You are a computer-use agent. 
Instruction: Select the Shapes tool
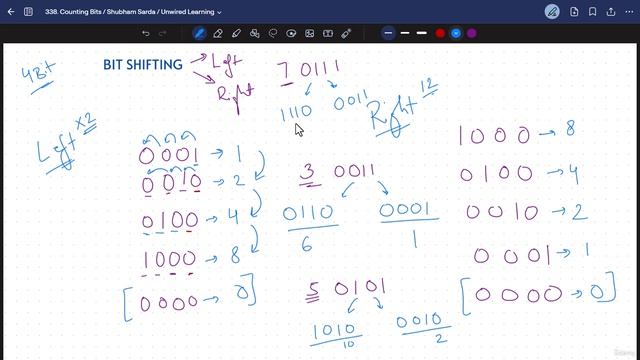(255, 33)
